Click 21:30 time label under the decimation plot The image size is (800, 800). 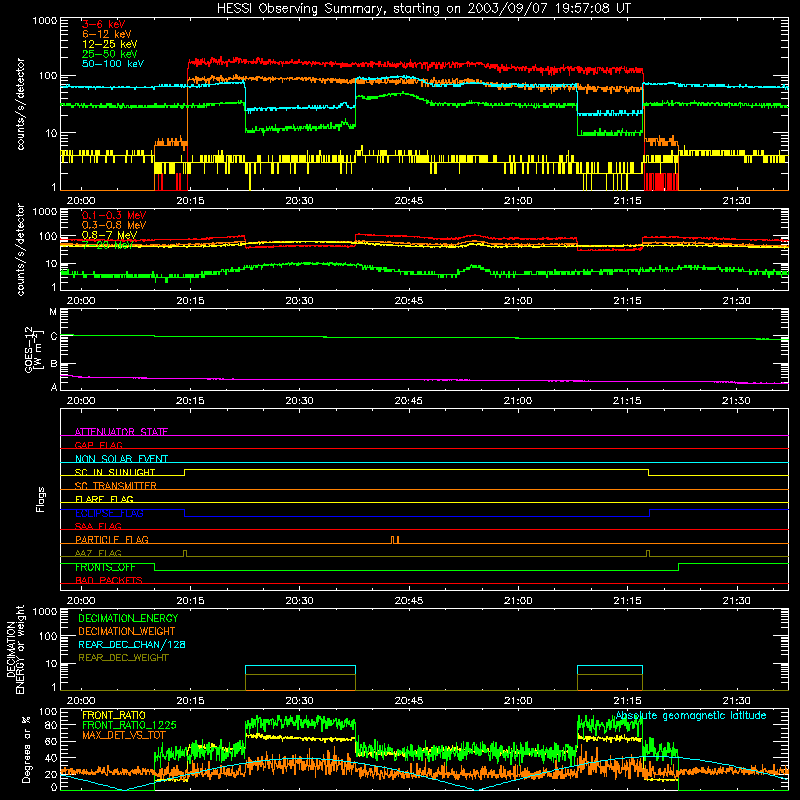click(736, 701)
